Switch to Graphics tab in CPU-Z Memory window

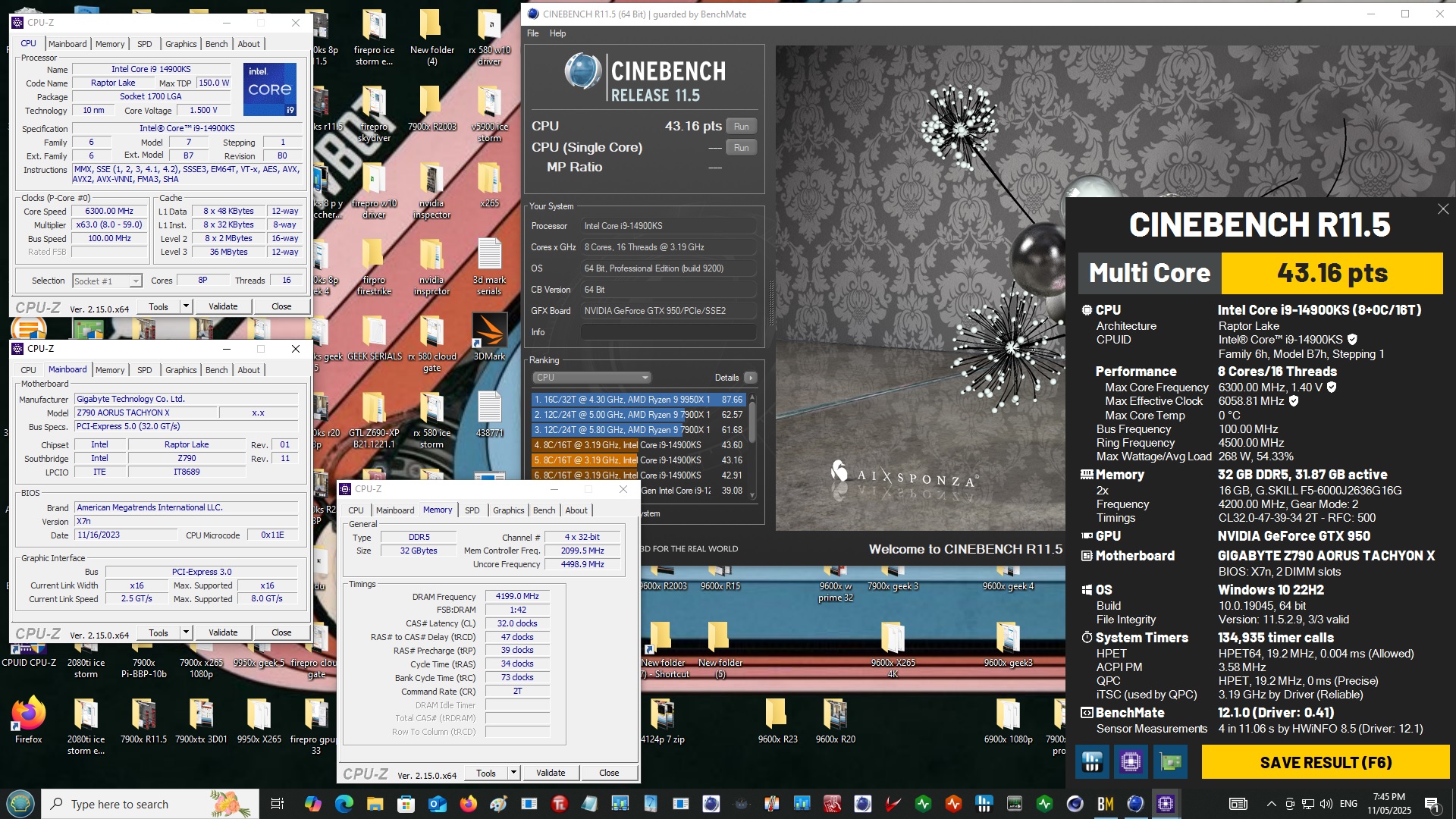pos(509,510)
